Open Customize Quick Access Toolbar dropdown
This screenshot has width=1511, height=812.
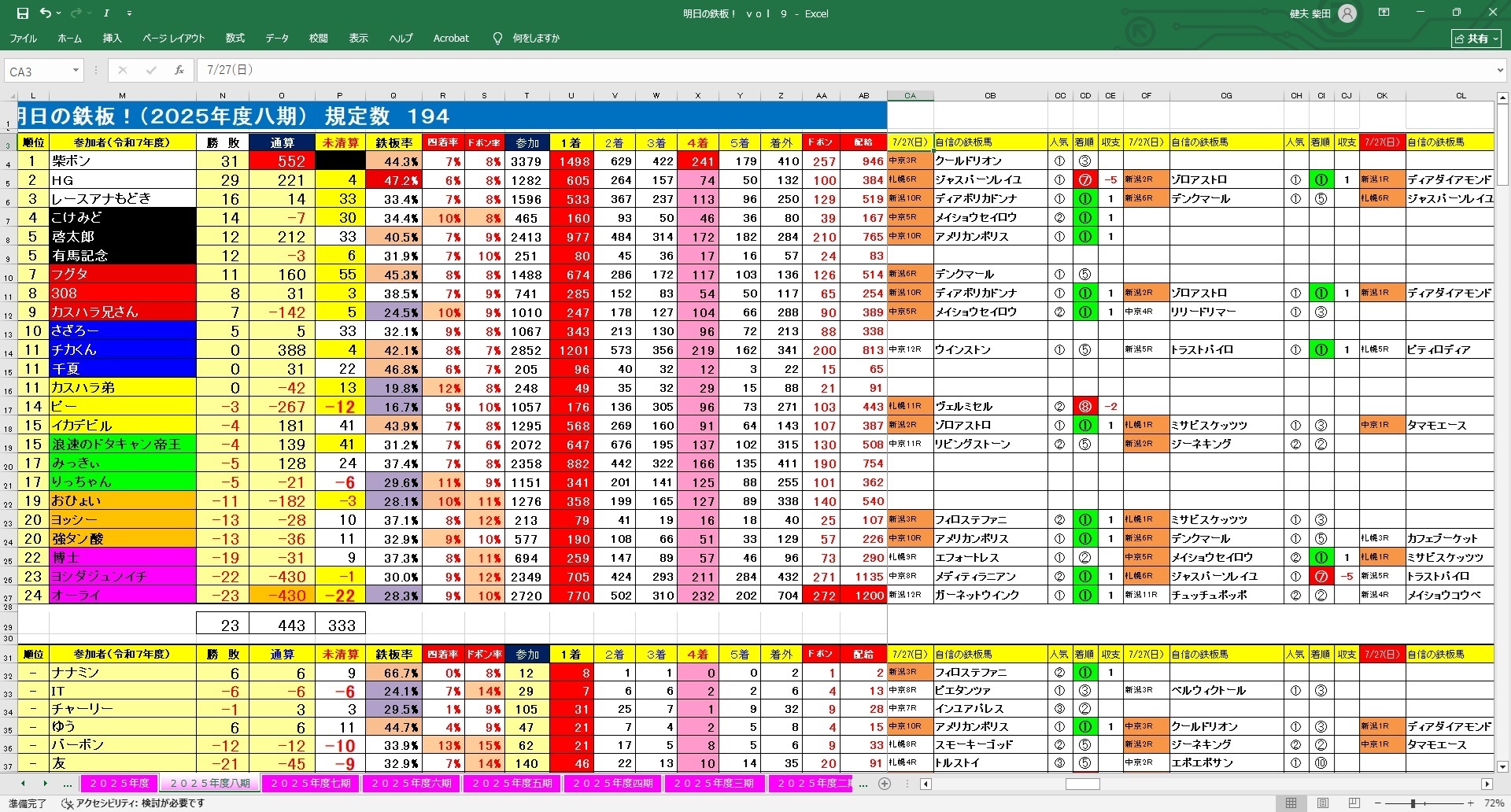click(129, 14)
